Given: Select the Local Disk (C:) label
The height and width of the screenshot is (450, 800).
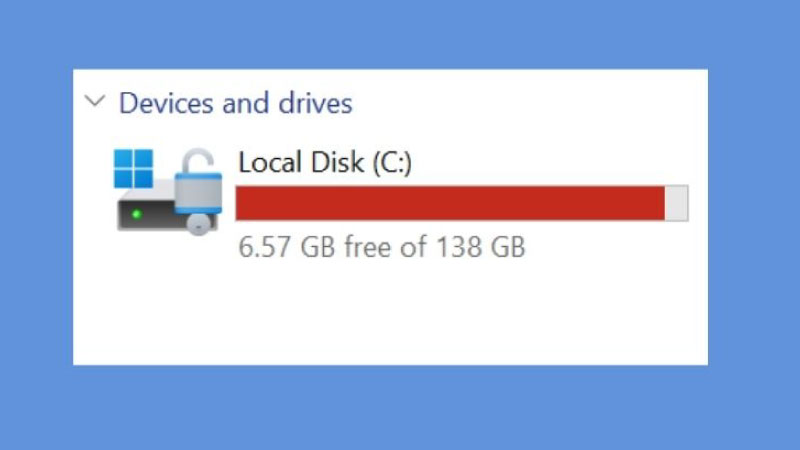Looking at the screenshot, I should tap(324, 163).
